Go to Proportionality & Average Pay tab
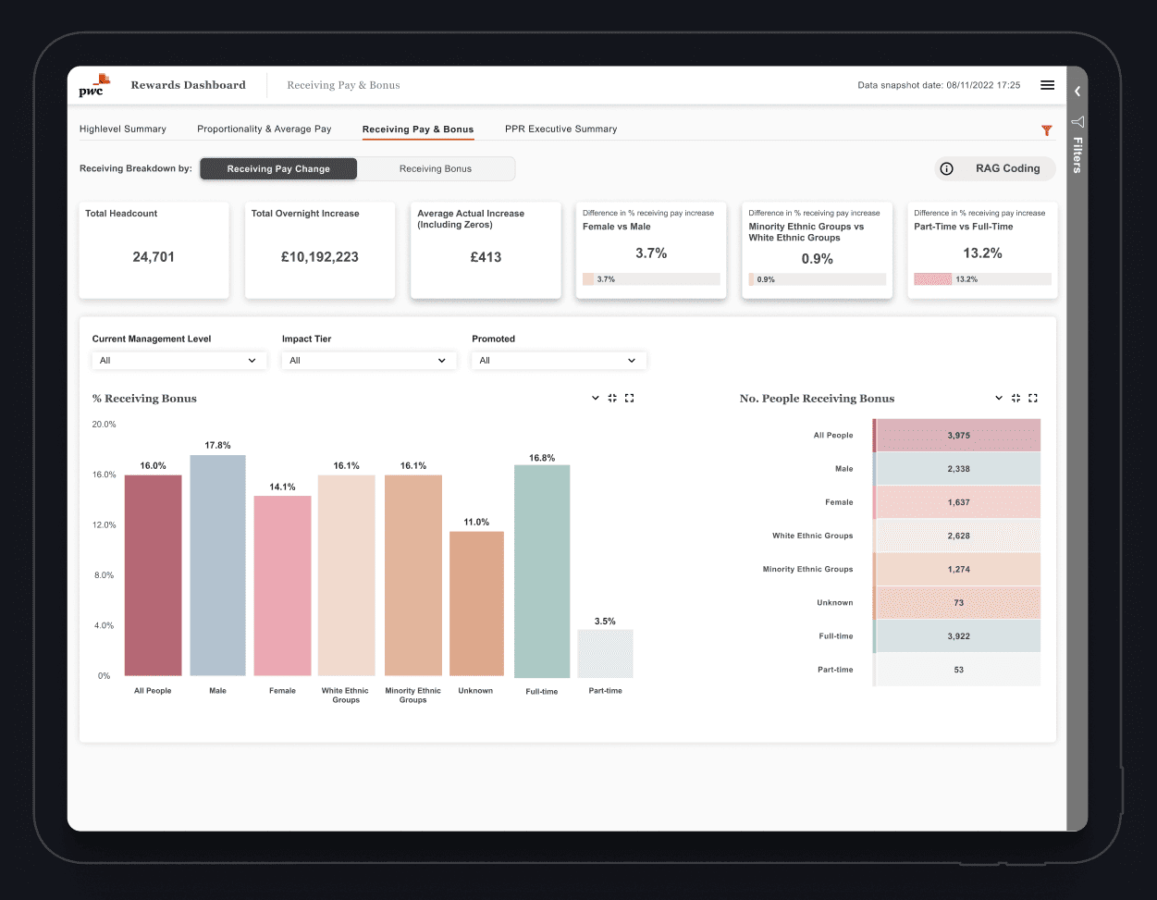Screen dimensions: 1157x900 264,129
